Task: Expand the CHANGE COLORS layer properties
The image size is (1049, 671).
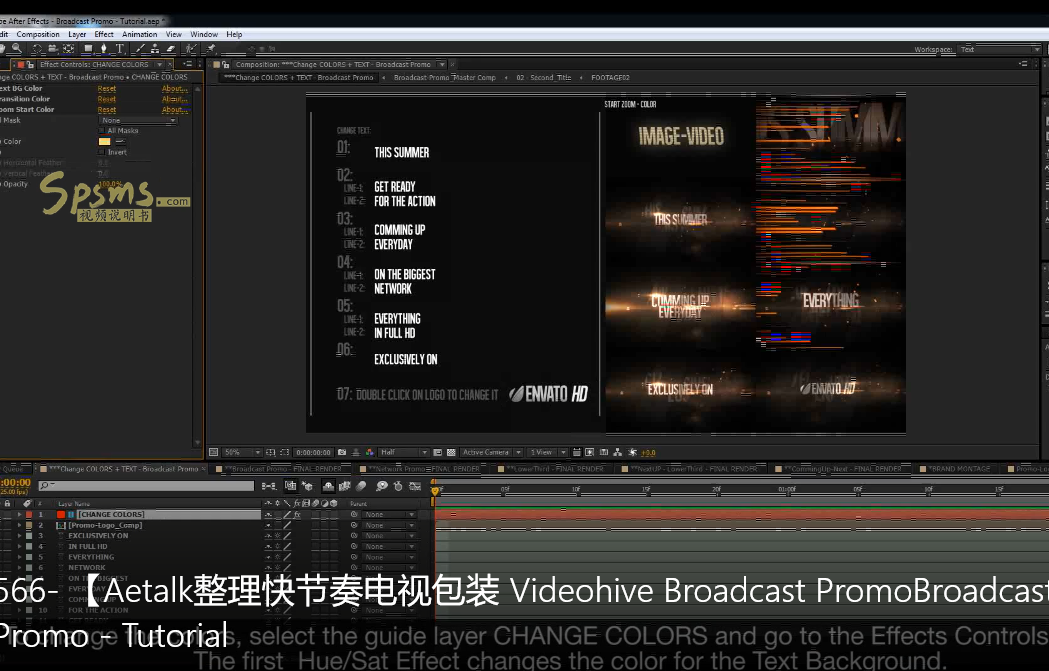Action: tap(19, 515)
